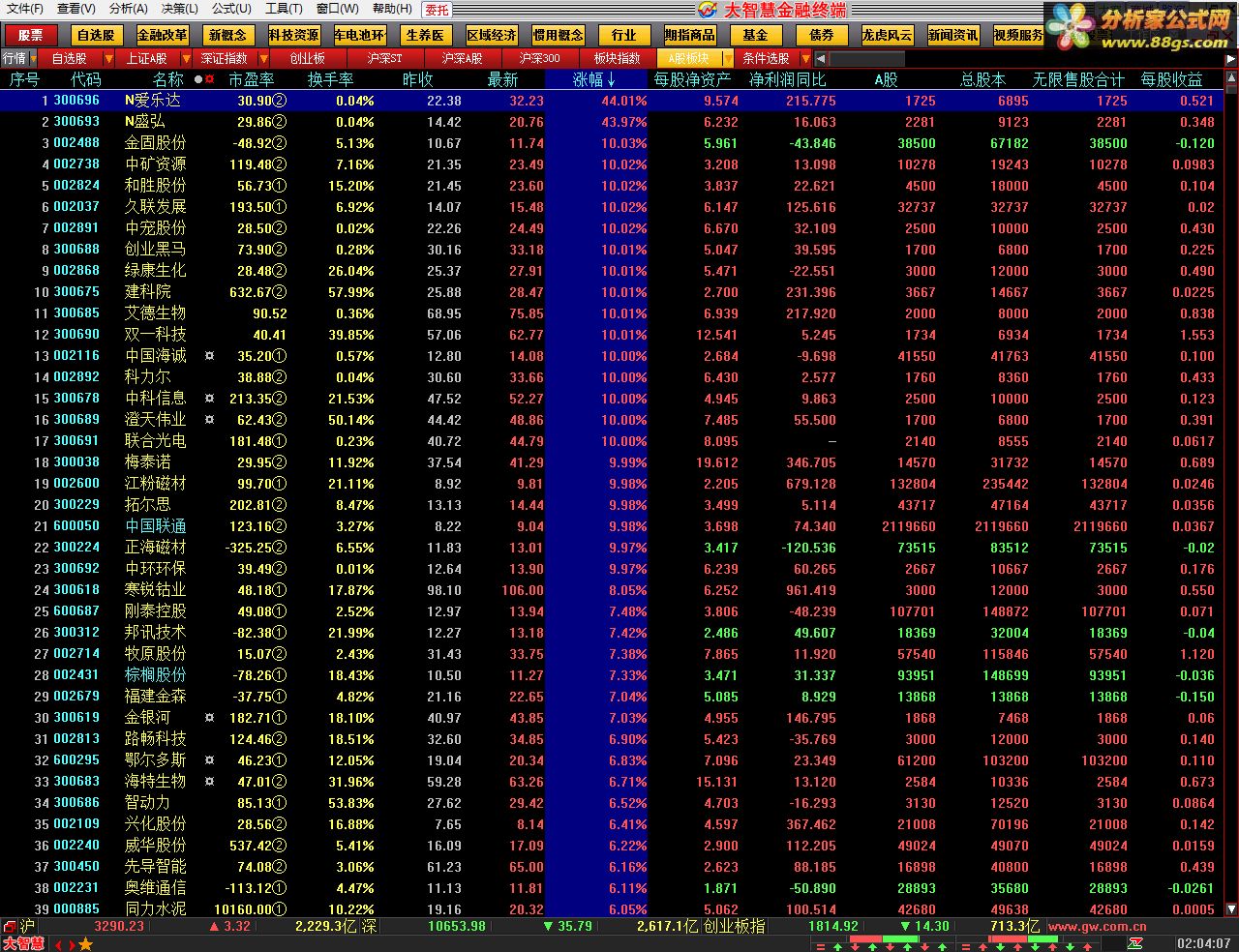Open the dropdown arrow after the 自选股 tab
This screenshot has width=1239, height=952.
[110, 59]
